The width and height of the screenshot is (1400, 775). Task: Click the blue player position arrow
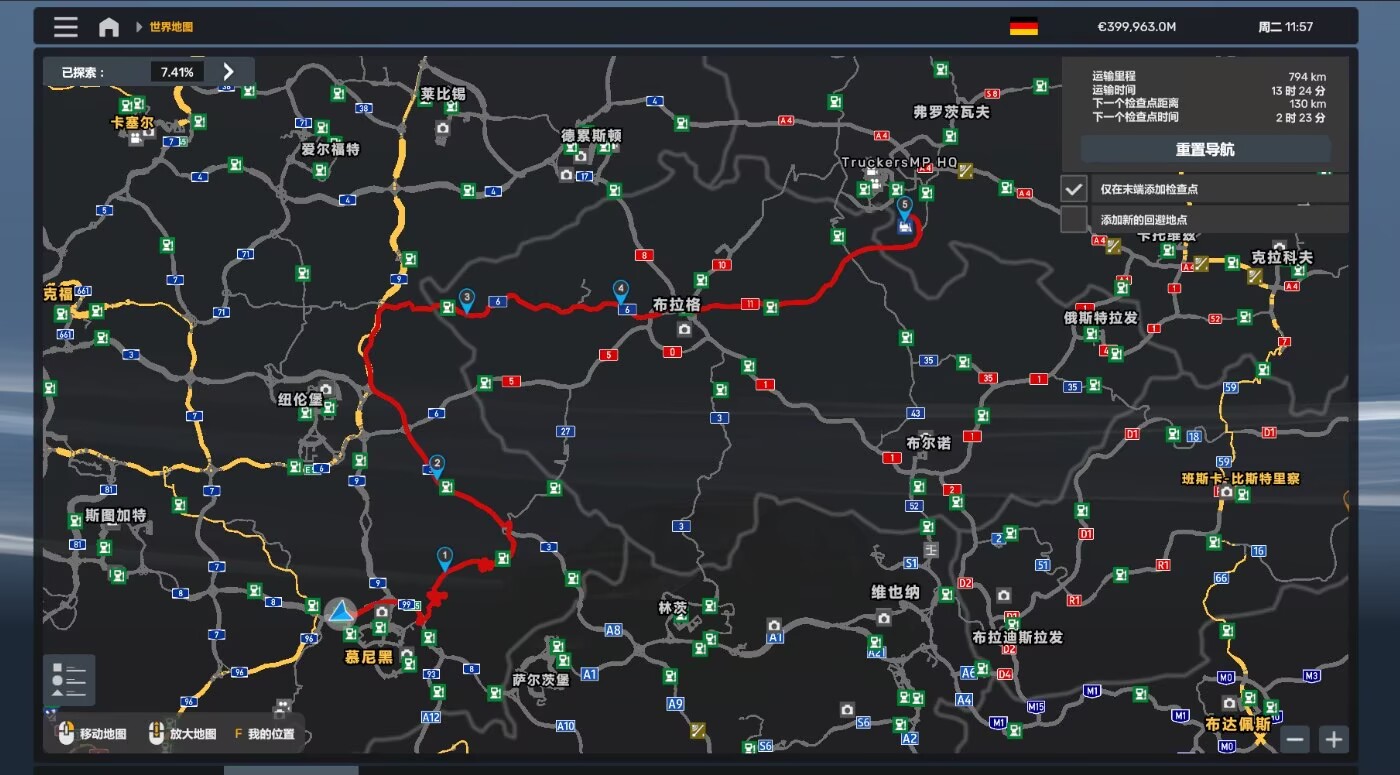(x=341, y=611)
